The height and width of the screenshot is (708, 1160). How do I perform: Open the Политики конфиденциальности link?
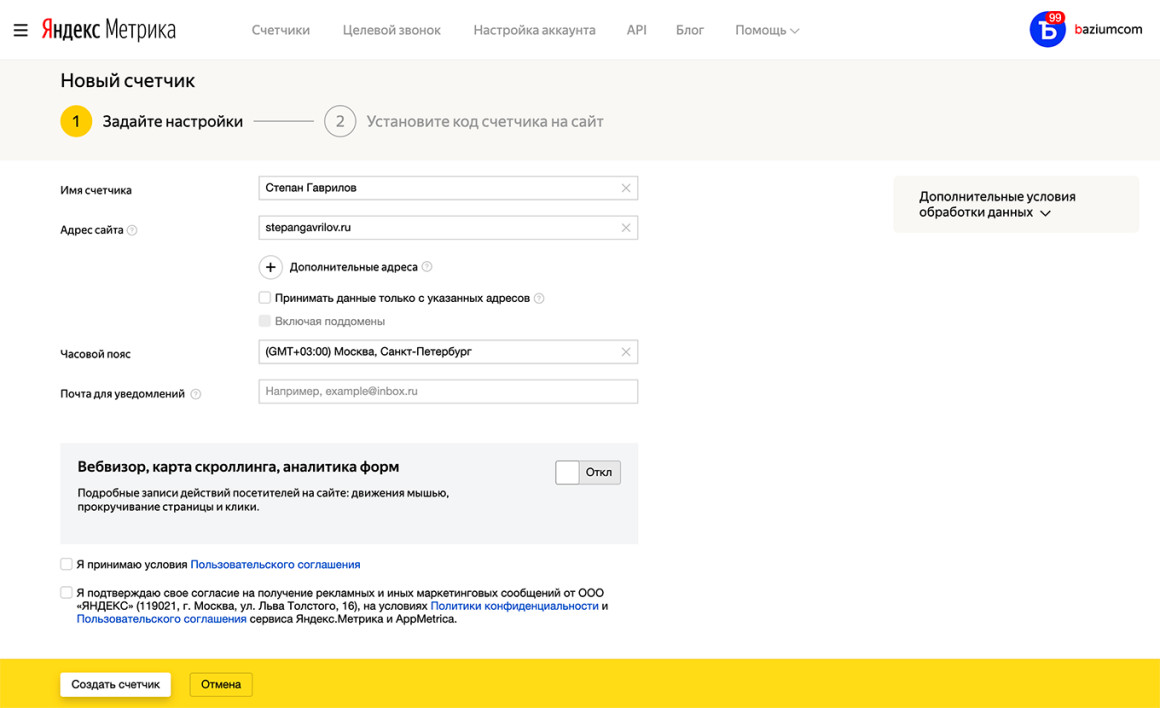(x=514, y=606)
